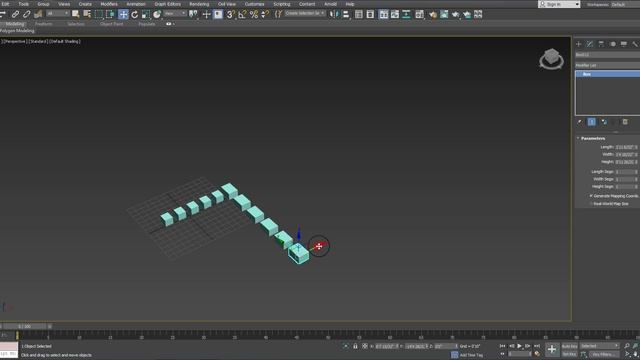The height and width of the screenshot is (360, 640).
Task: Choose the Rectangular Selection Region tool
Action: (98, 14)
